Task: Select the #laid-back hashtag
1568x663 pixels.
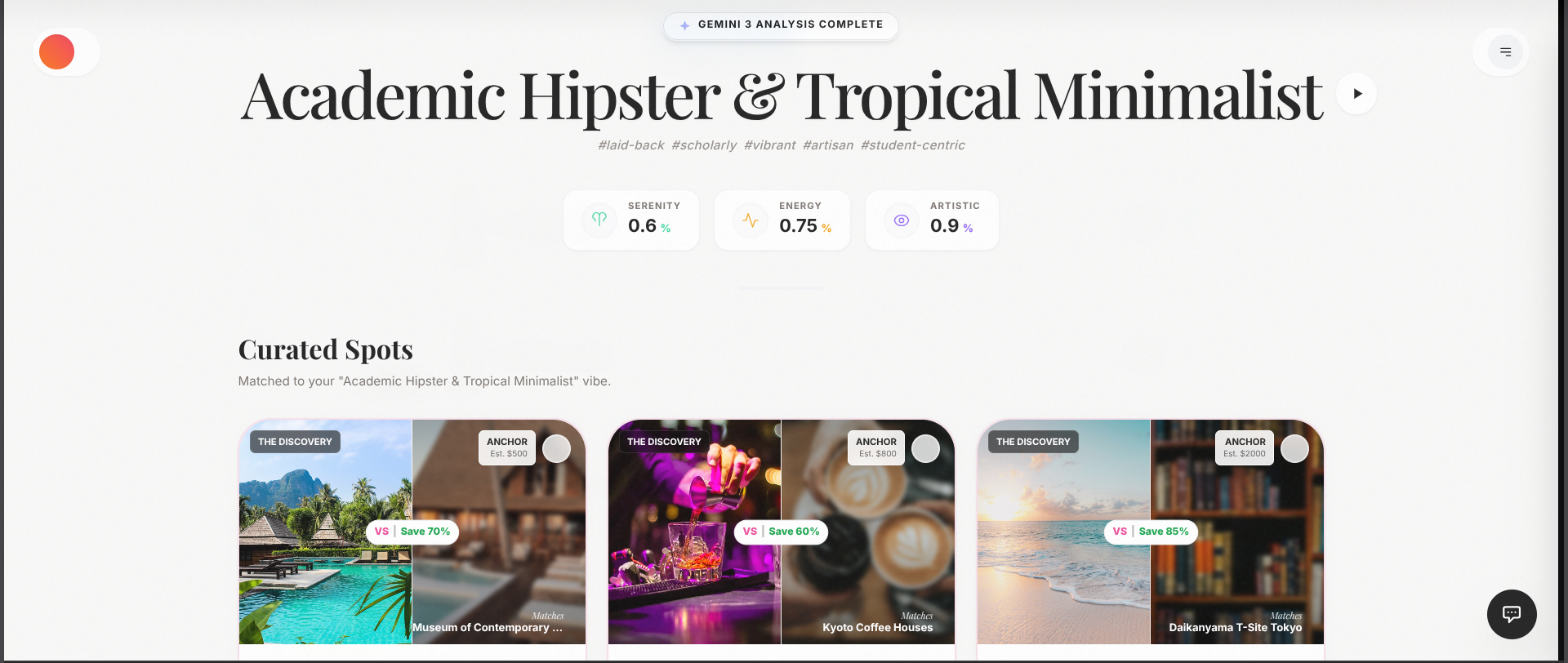Action: click(x=630, y=145)
